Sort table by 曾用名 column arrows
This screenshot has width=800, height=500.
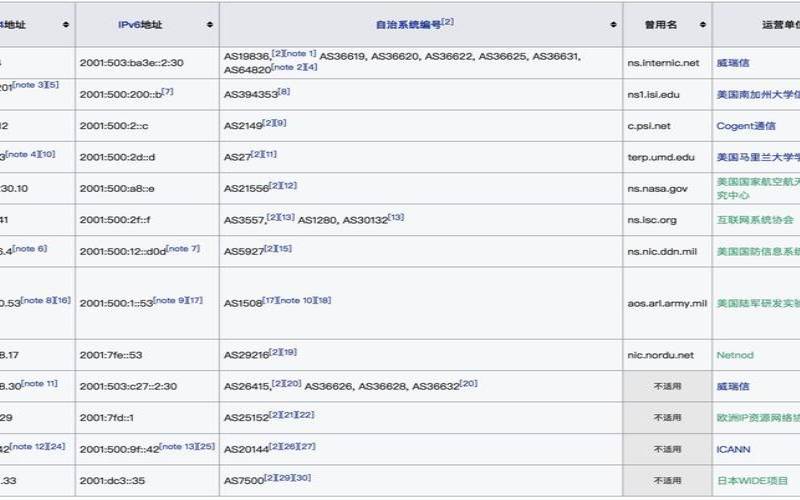(x=703, y=24)
